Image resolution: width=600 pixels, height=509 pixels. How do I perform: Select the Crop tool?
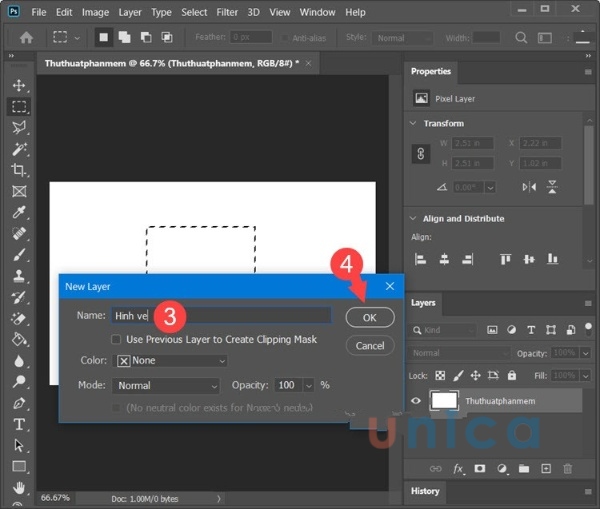[19, 170]
